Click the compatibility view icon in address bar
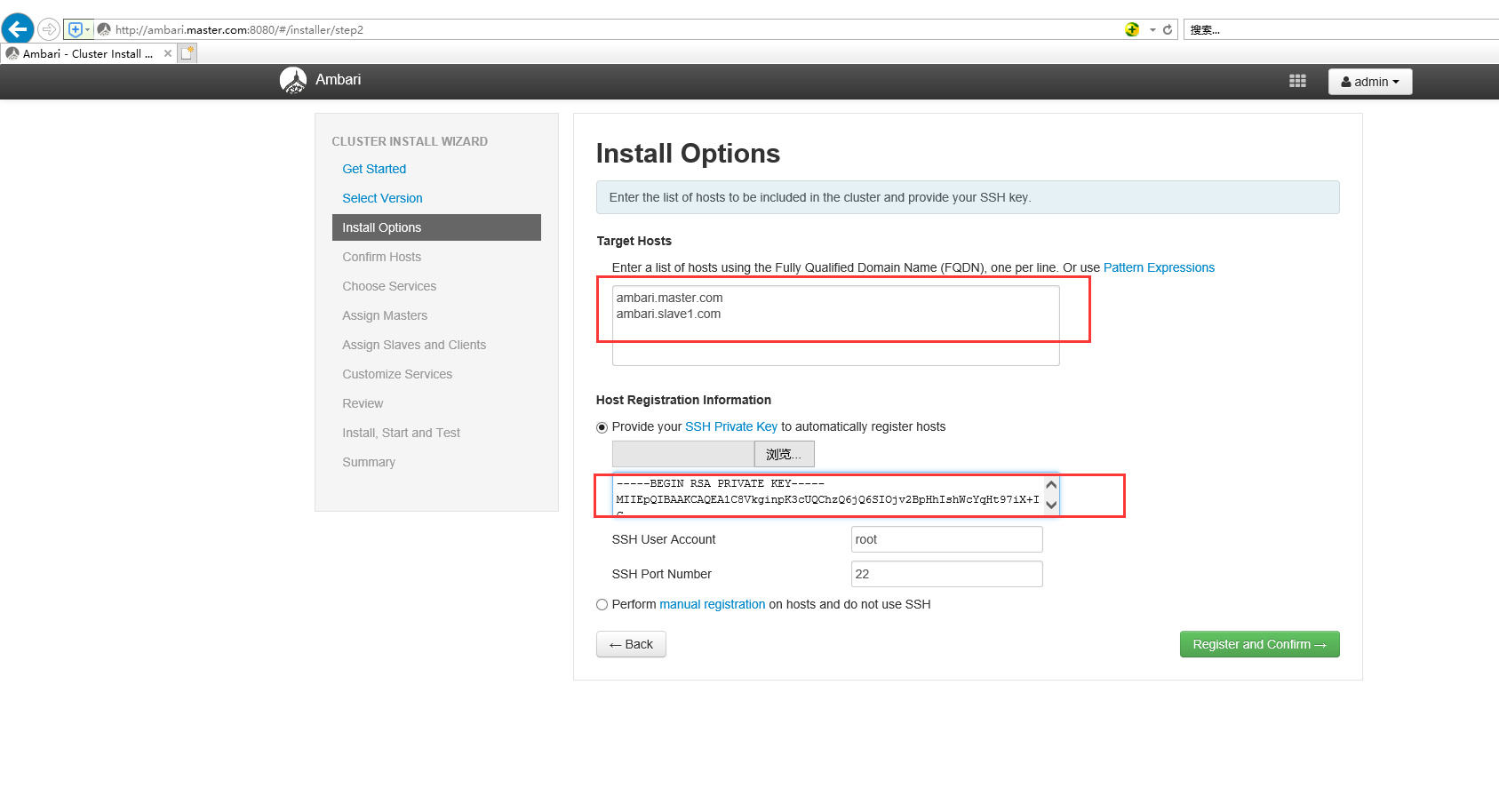 [1132, 29]
